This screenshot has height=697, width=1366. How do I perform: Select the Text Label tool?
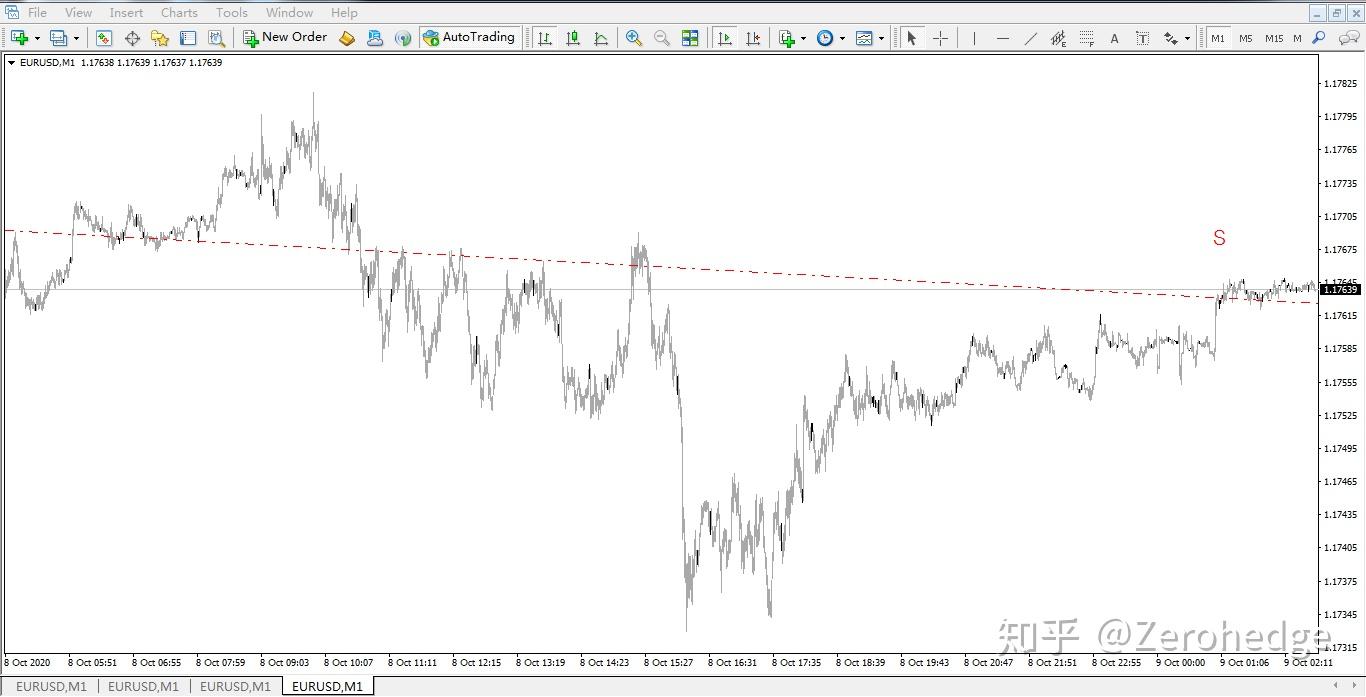coord(1142,38)
